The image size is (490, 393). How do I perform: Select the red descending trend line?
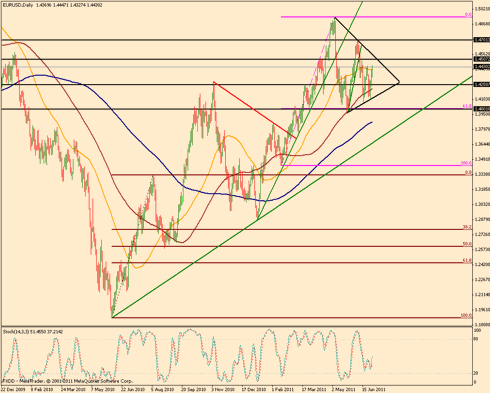[255, 110]
